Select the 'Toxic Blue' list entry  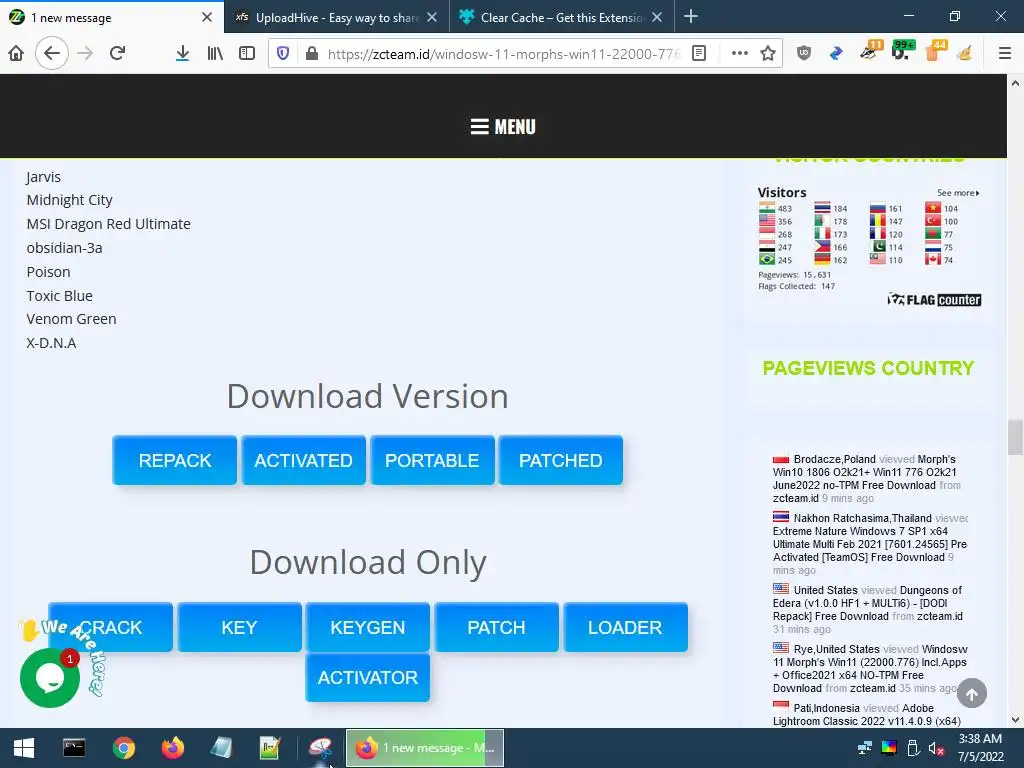coord(59,296)
